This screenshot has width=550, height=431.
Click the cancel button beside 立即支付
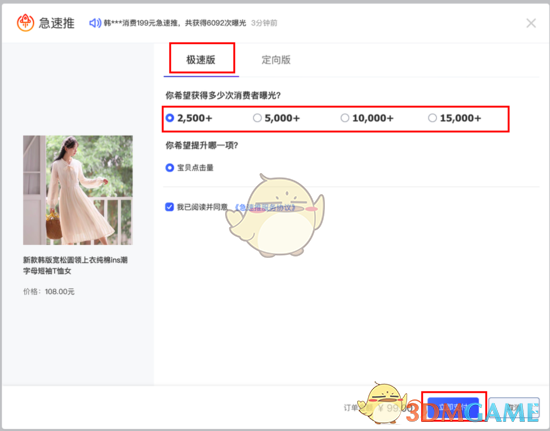pyautogui.click(x=514, y=408)
